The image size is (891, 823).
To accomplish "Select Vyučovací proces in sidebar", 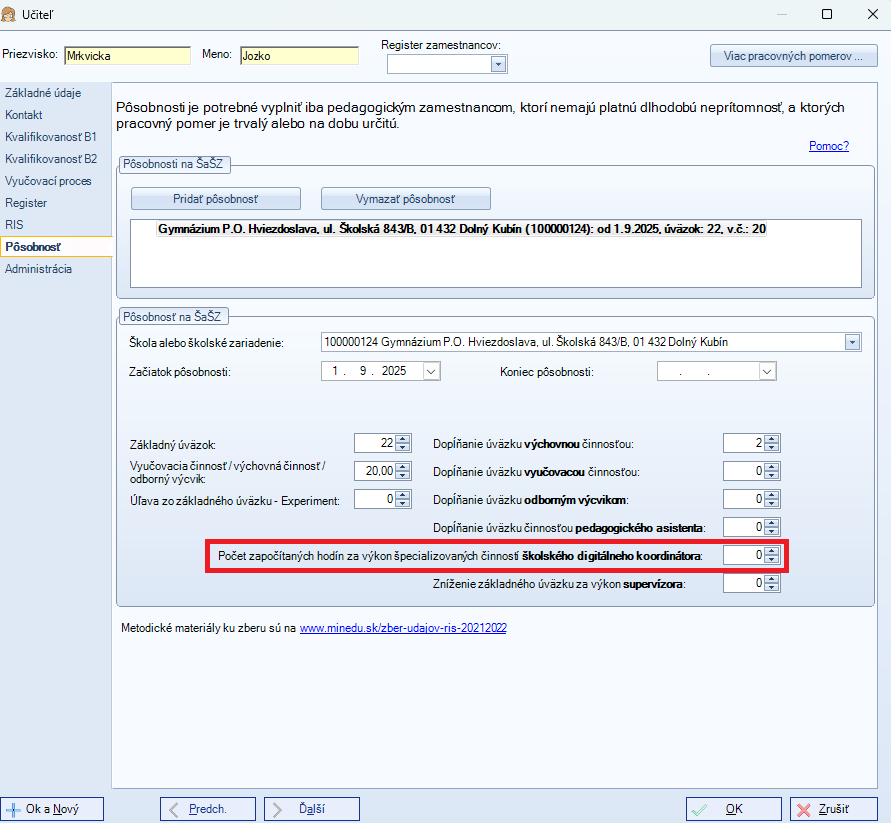I will (48, 181).
